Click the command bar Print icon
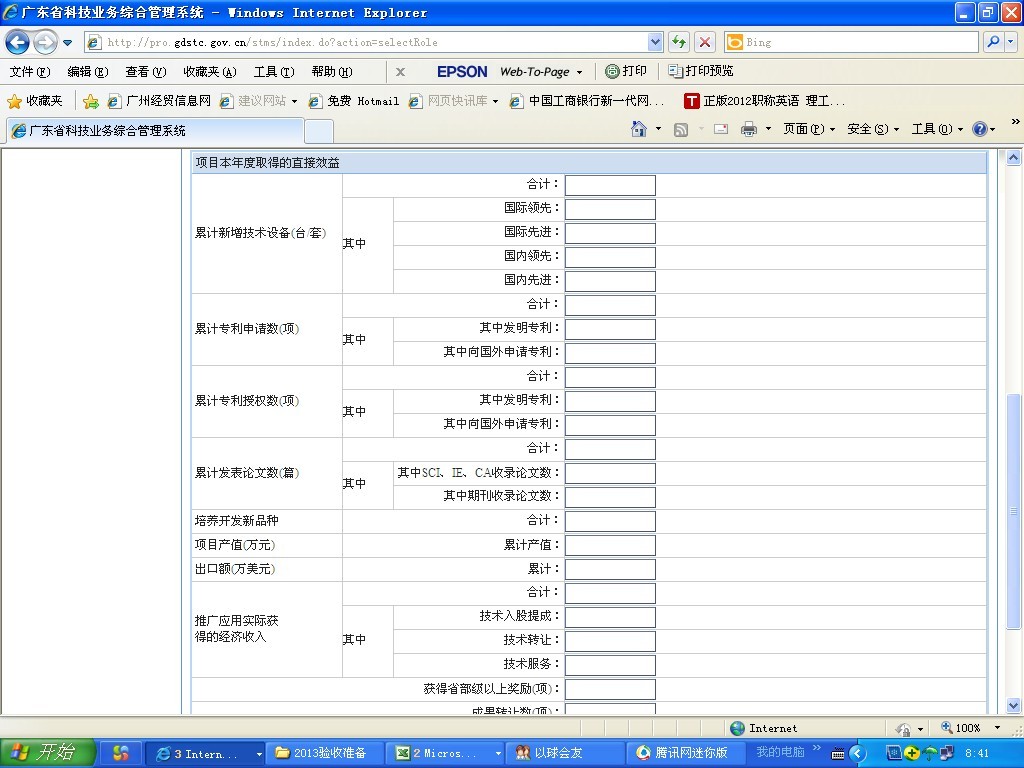The height and width of the screenshot is (768, 1024). pyautogui.click(x=748, y=129)
